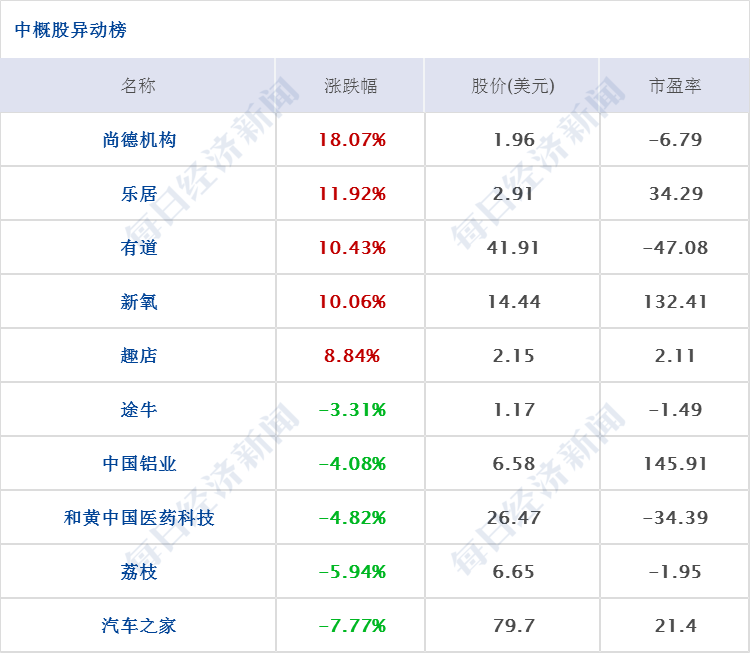This screenshot has width=750, height=653.
Task: Click the 79.7 share price cell
Action: coord(514,626)
